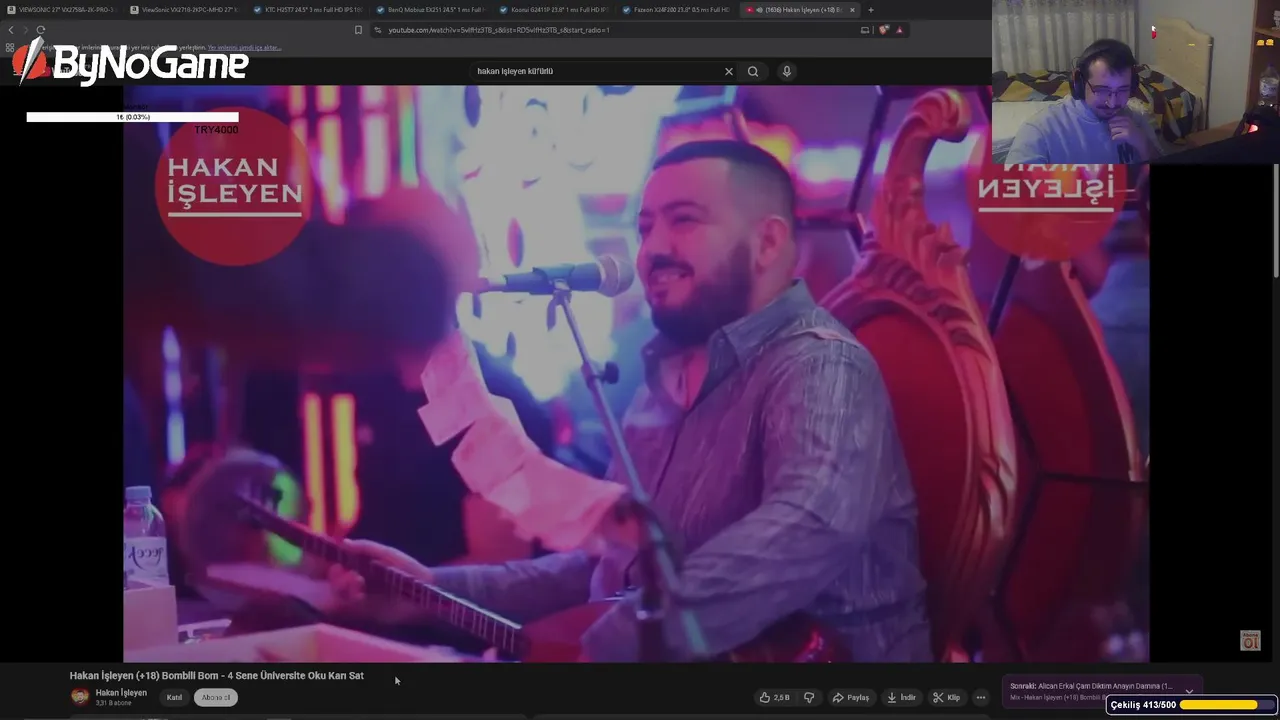Switch to KTC H25T7 tab
Viewport: 1280px width, 720px height.
(306, 10)
